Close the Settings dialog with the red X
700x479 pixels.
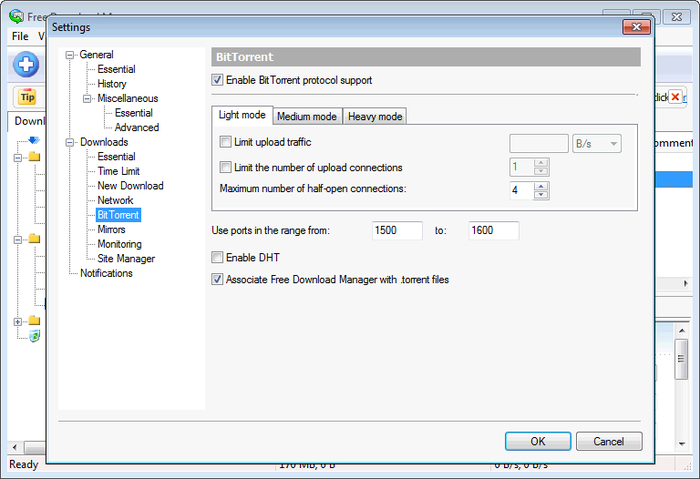pyautogui.click(x=636, y=27)
